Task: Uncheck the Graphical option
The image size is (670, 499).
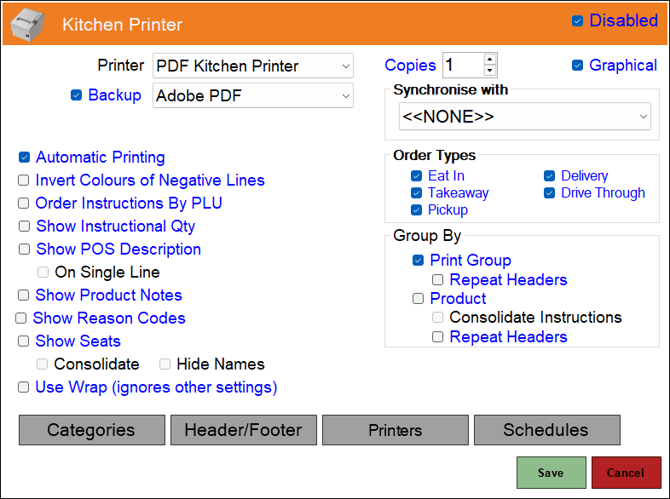Action: coord(577,66)
